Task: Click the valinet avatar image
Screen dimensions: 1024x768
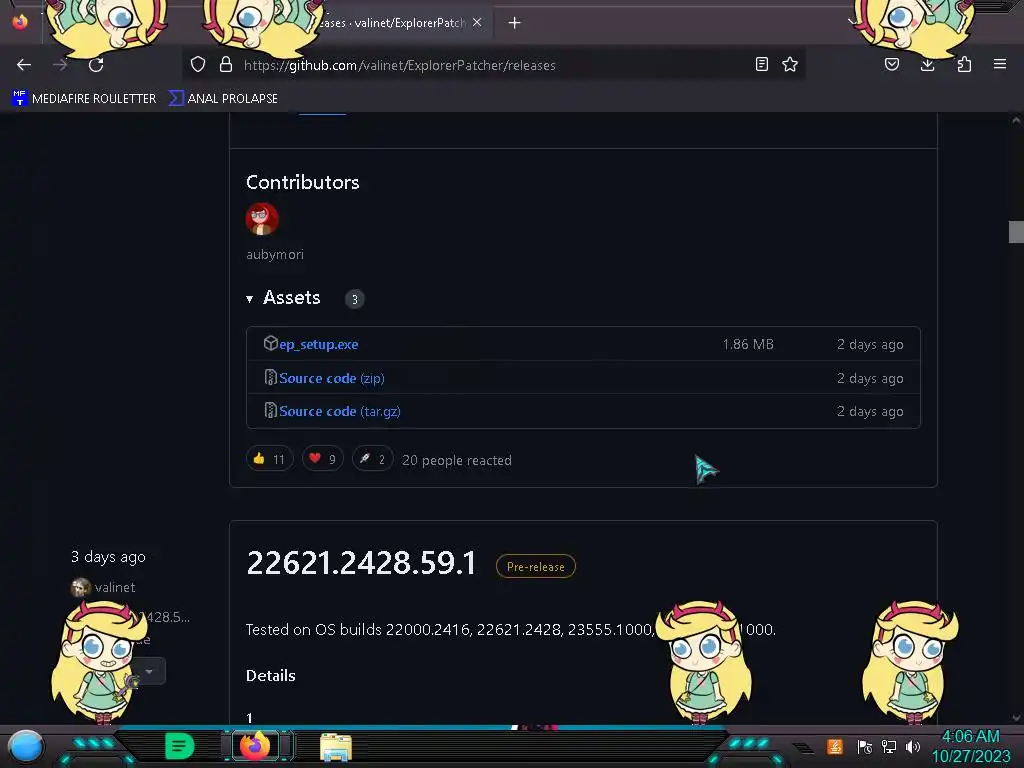Action: (x=80, y=587)
